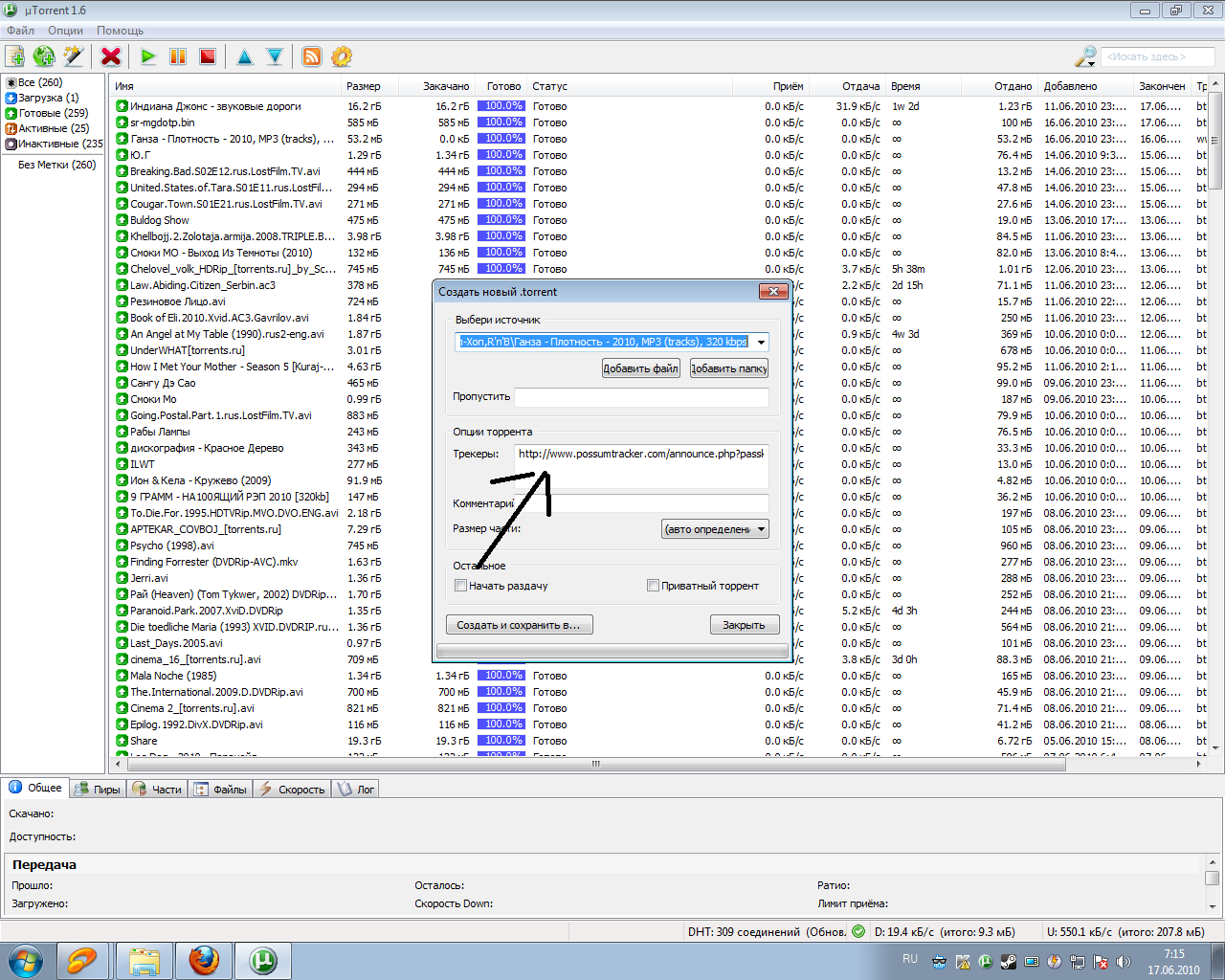This screenshot has height=980, width=1225.
Task: Enable the Приватный торрент checkbox
Action: (653, 586)
